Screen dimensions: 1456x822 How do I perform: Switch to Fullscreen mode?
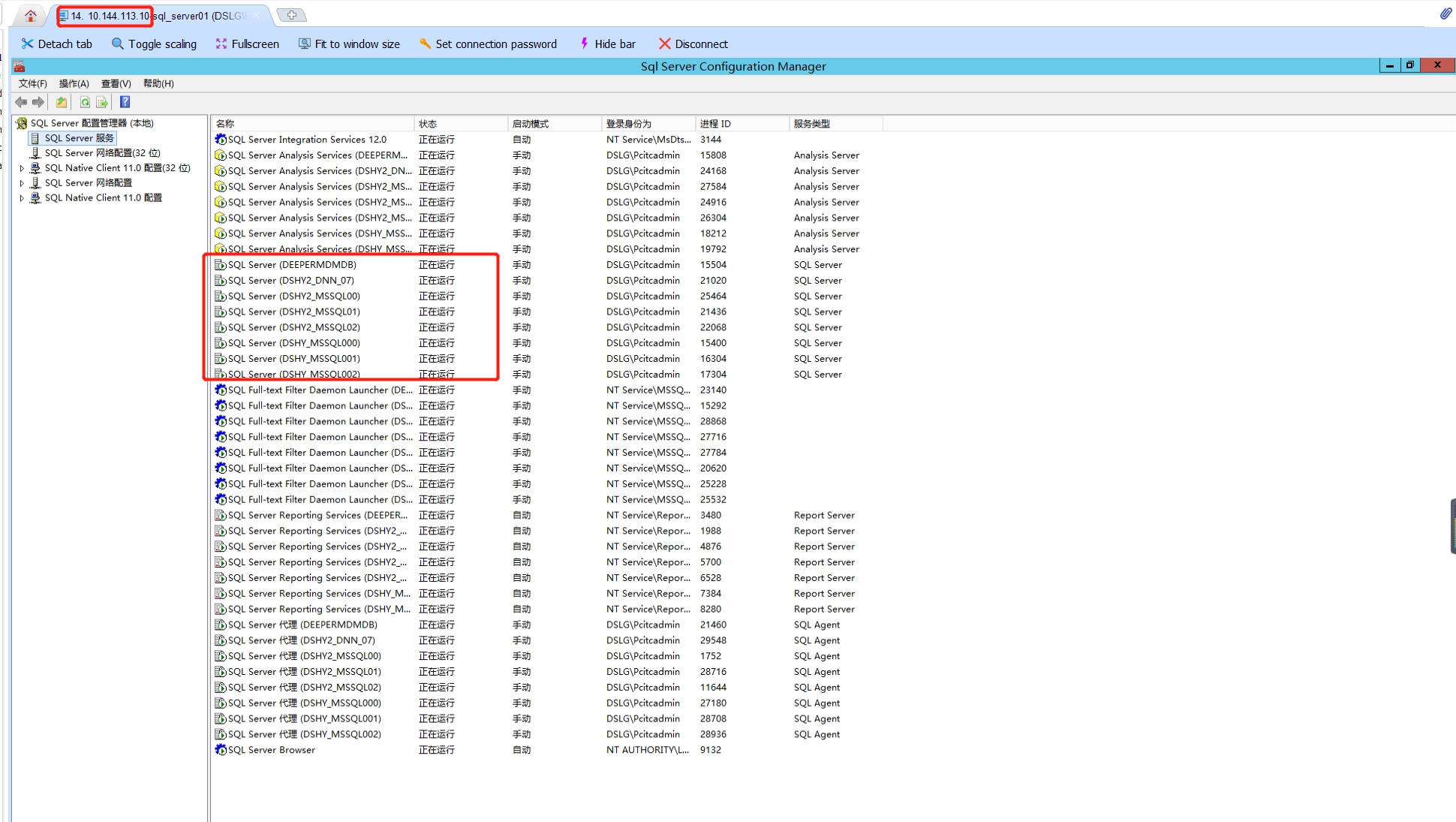(247, 44)
